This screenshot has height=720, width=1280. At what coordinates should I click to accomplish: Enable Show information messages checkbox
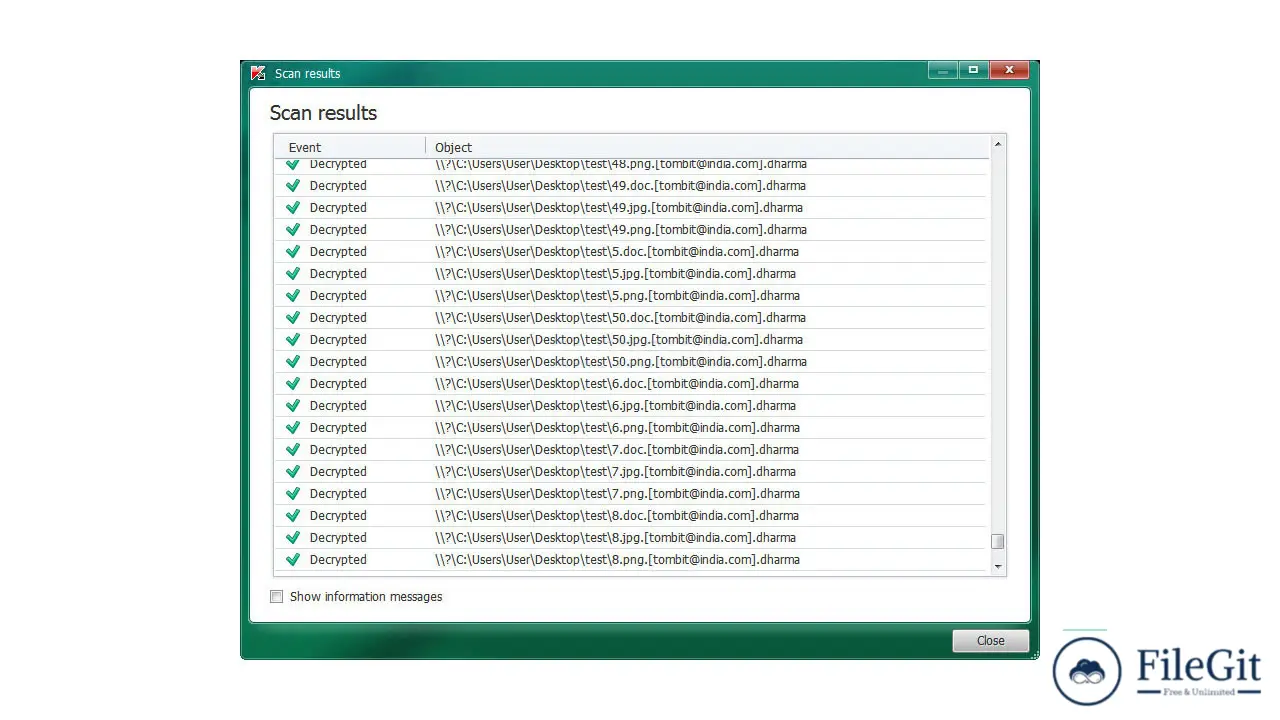[277, 597]
